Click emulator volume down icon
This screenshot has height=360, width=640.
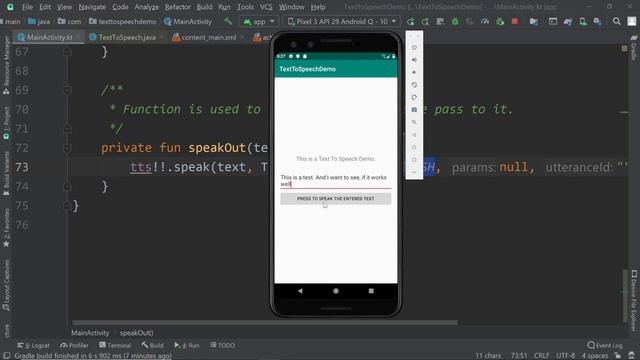(x=414, y=72)
